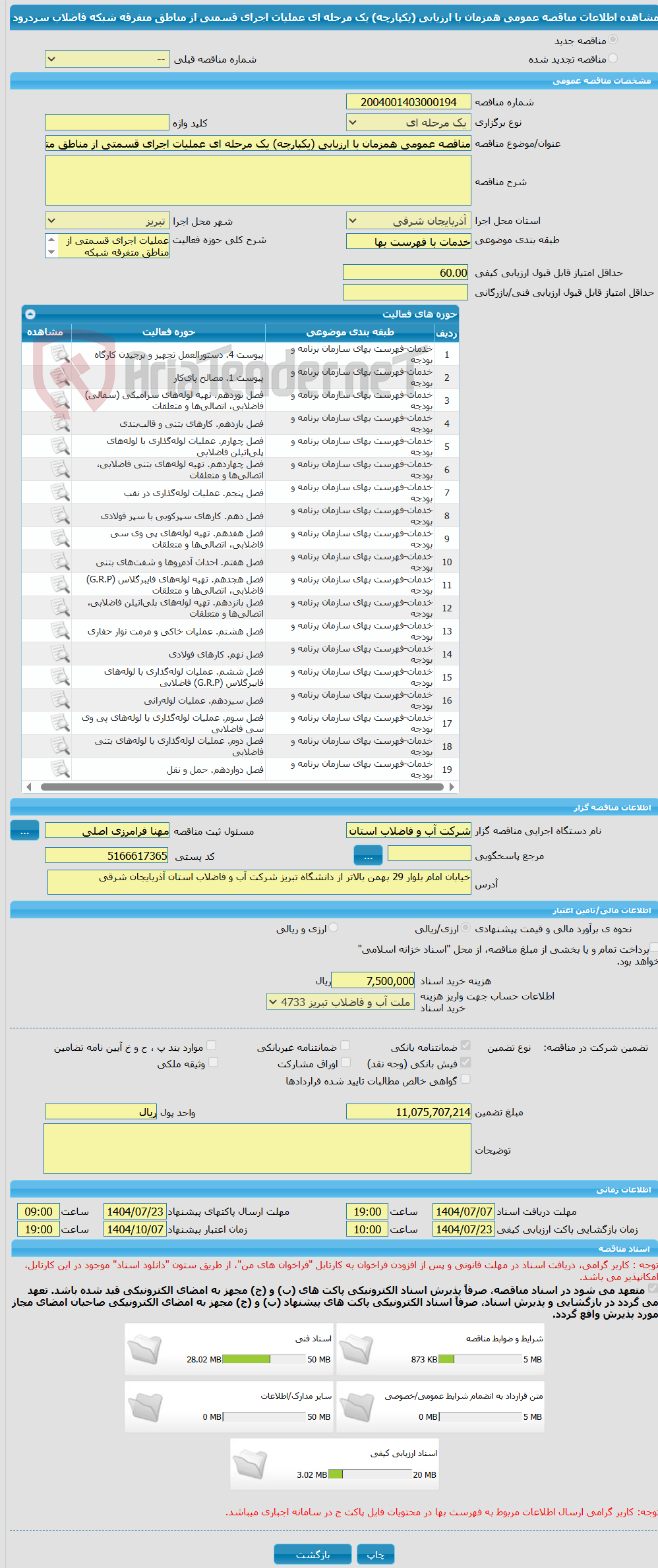The height and width of the screenshot is (1568, 658).
Task: Open bank account ملت آب و فاضلاب dropdown
Action: click(x=341, y=1002)
